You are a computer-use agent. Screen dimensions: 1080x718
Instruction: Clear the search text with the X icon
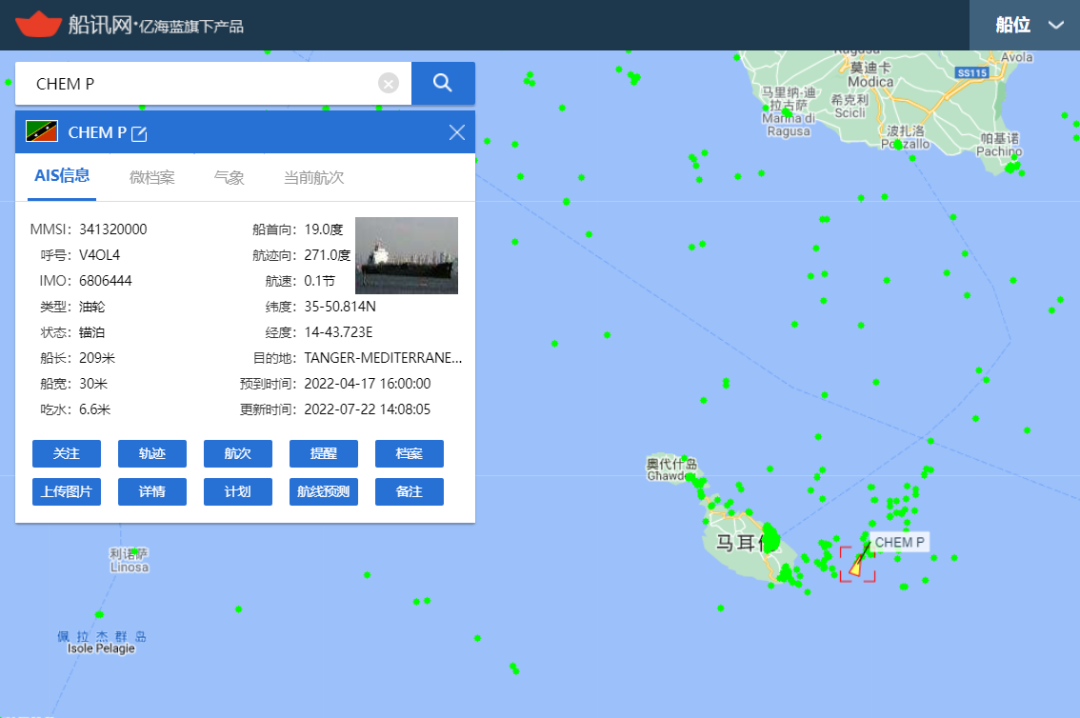pos(388,83)
